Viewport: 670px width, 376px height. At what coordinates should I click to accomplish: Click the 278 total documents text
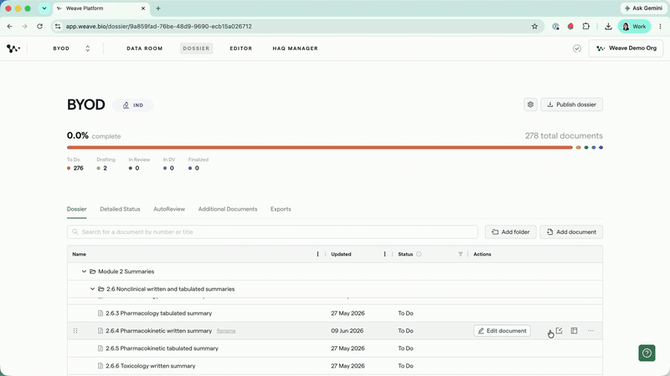point(564,136)
